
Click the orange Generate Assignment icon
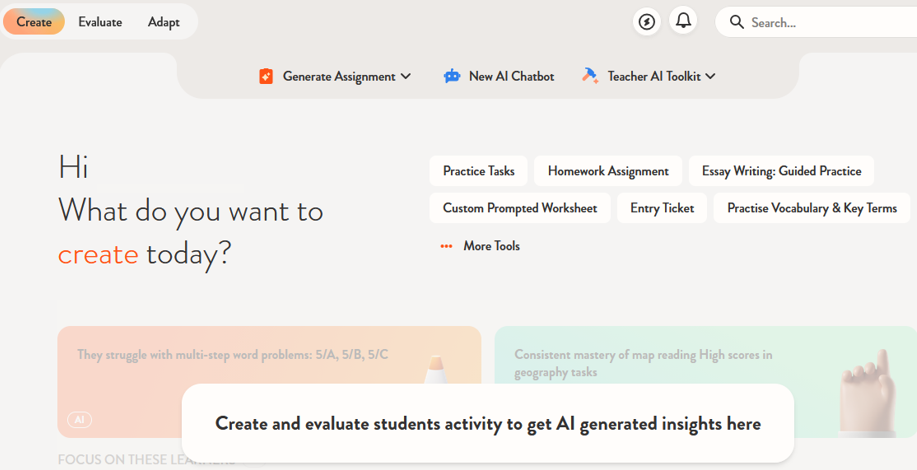click(x=266, y=76)
